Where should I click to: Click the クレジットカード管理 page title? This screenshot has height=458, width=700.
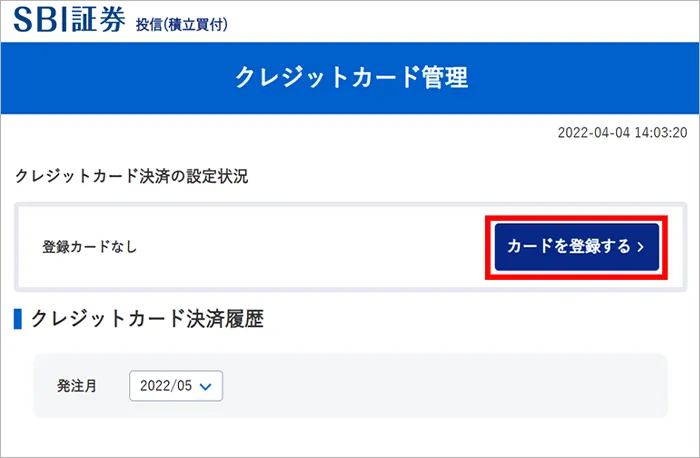350,77
